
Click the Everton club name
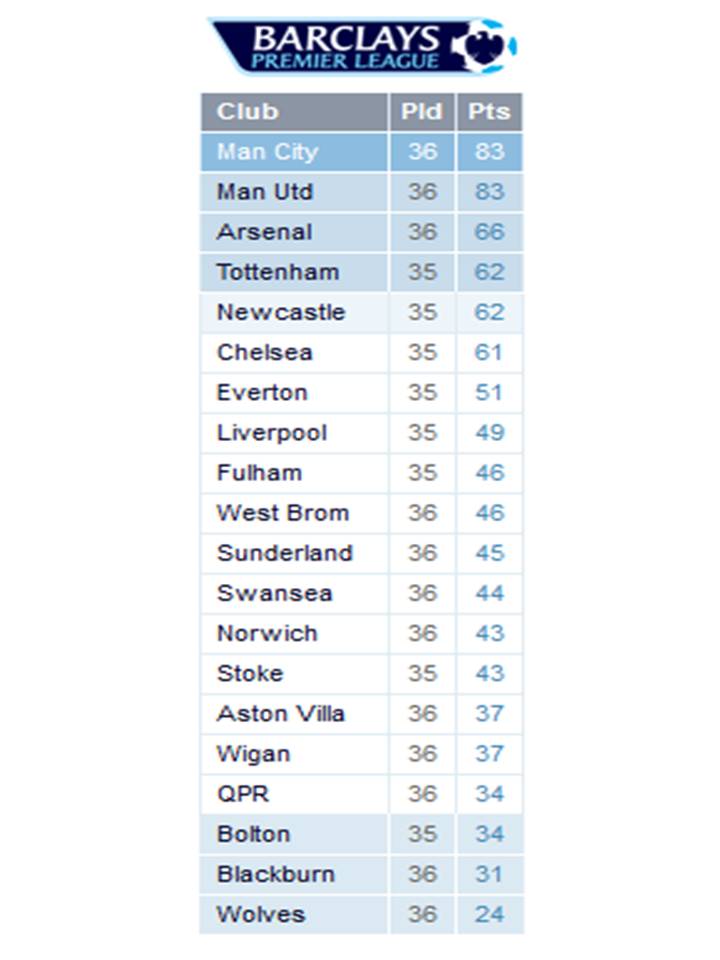(261, 392)
